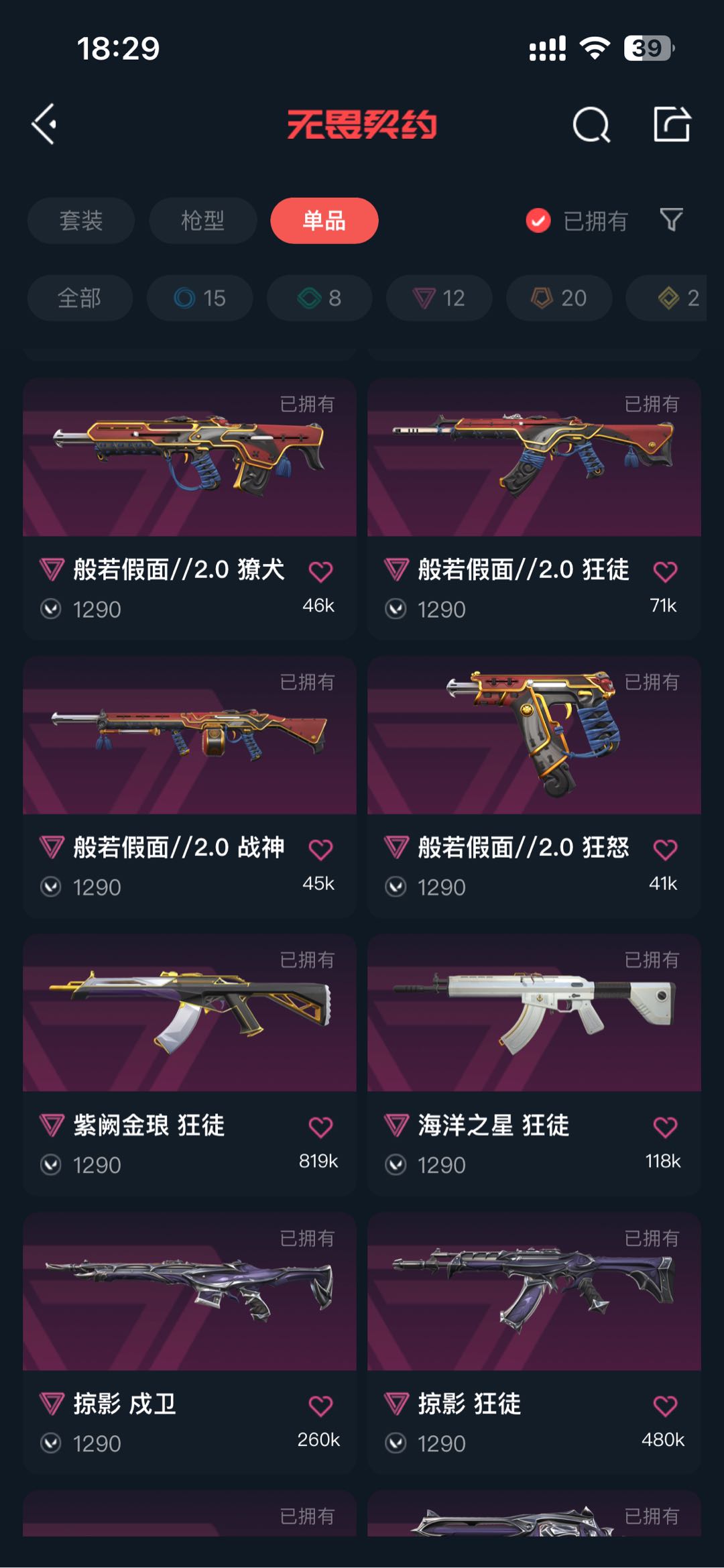Screen dimensions: 724x1568
Task: Like 般若假面//2.0 狂怒 via heart icon
Action: pyautogui.click(x=665, y=849)
